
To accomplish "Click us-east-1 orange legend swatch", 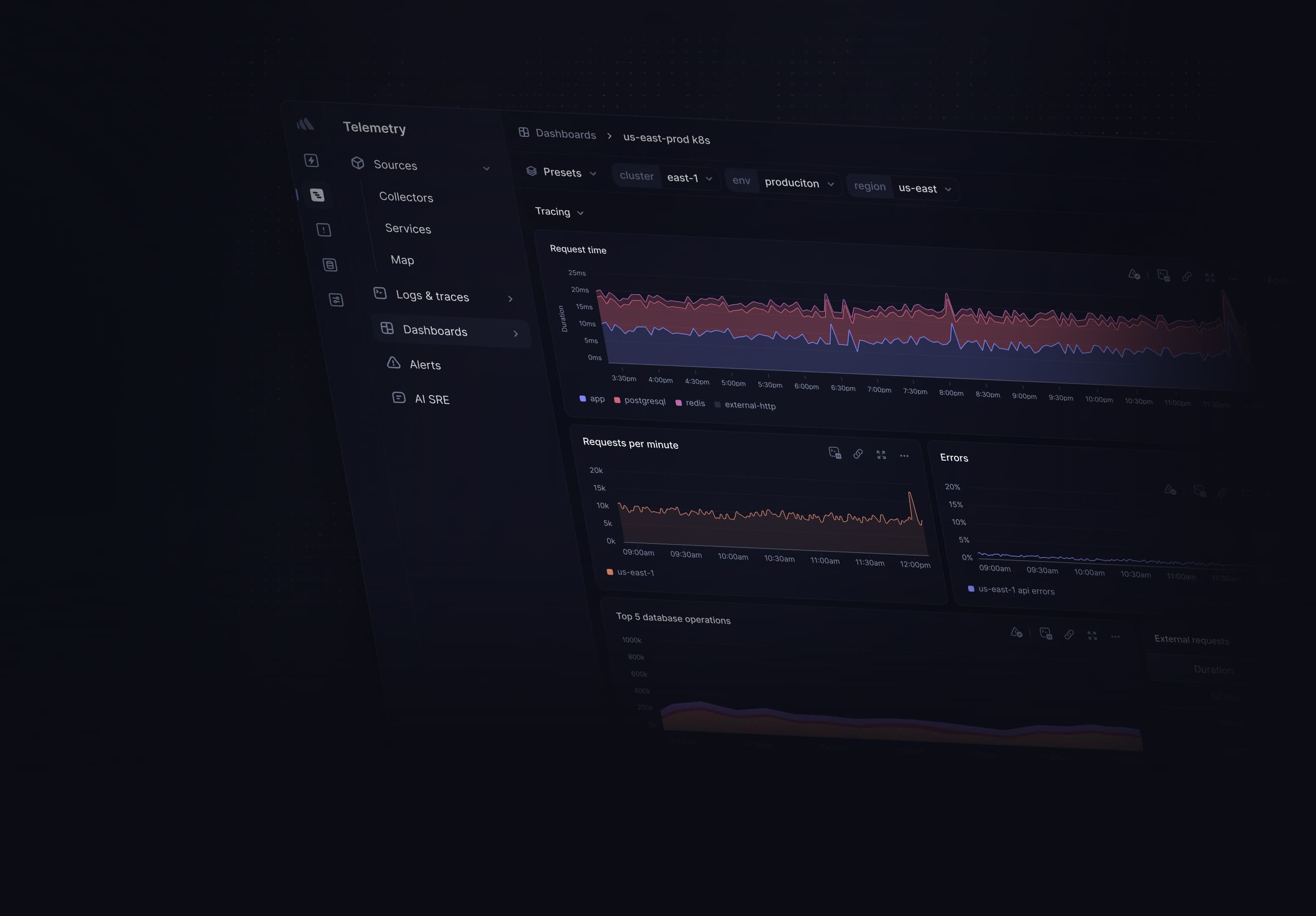I will coord(610,572).
